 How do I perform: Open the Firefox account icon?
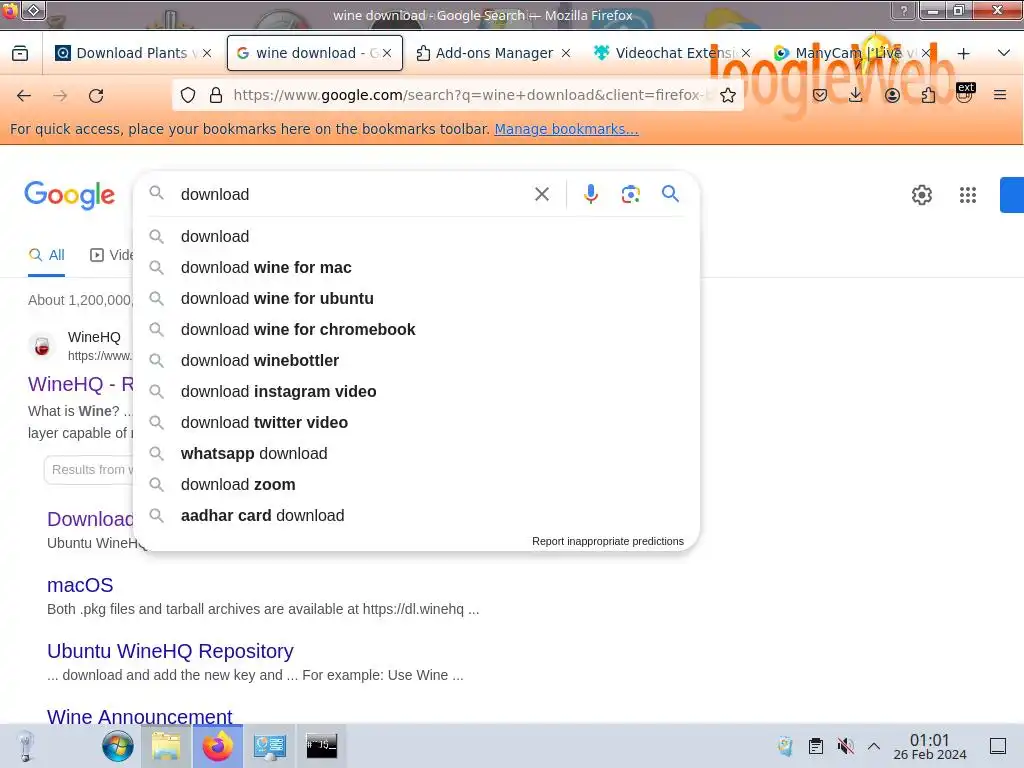892,95
